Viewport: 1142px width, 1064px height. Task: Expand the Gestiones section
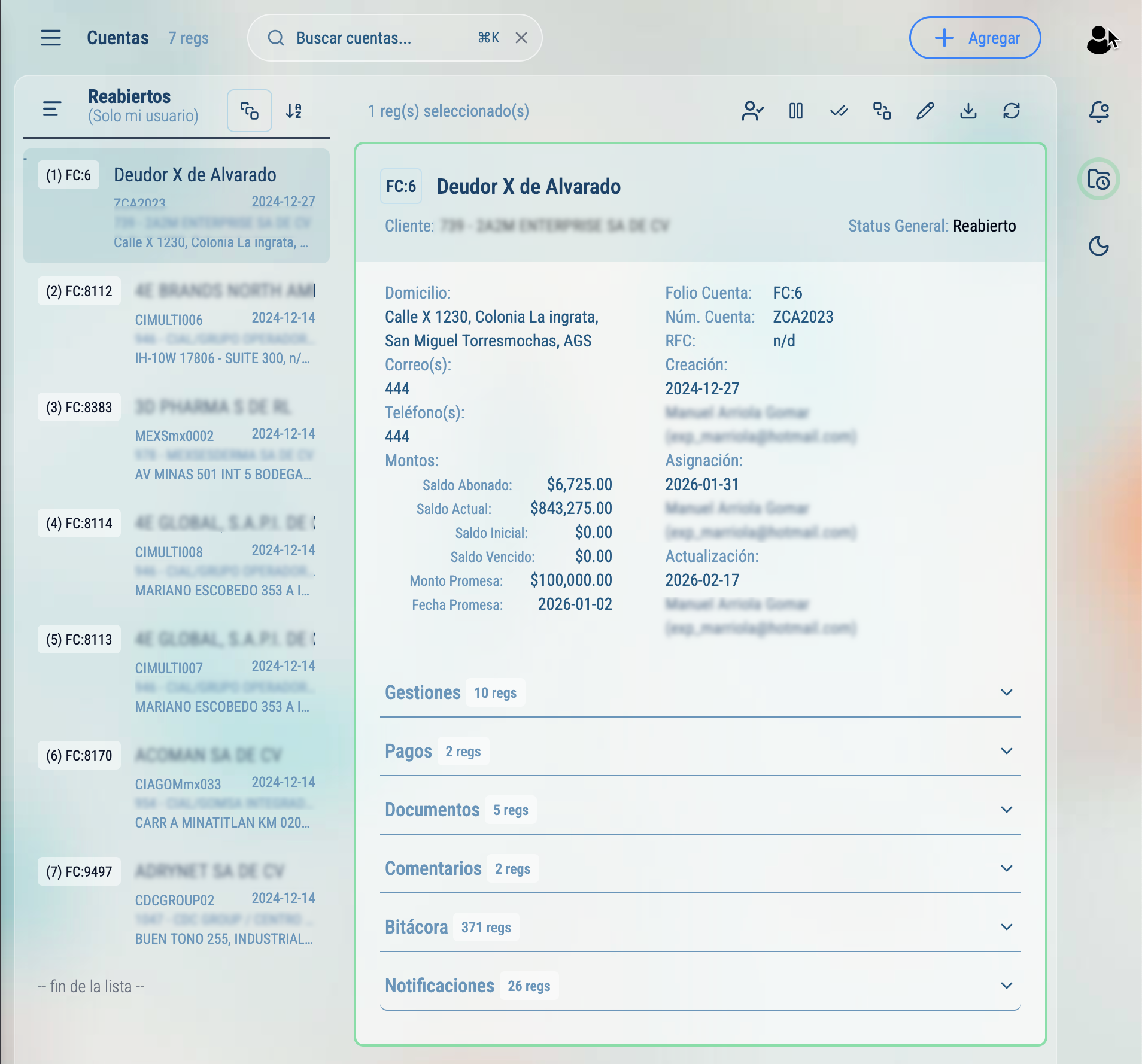[x=1006, y=692]
